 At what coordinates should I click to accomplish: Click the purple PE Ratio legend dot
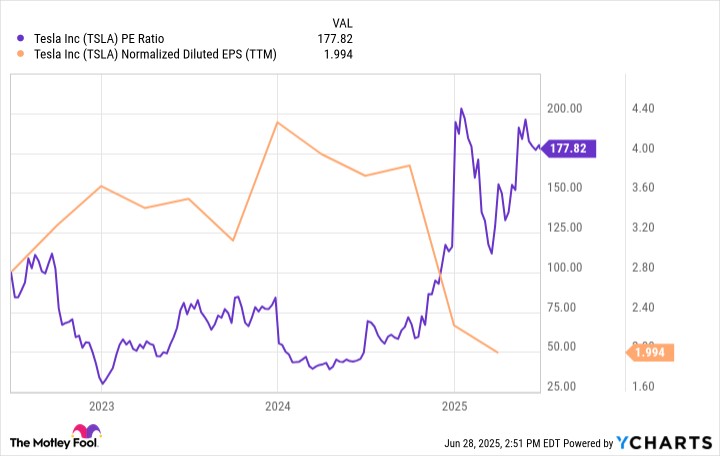pyautogui.click(x=20, y=39)
